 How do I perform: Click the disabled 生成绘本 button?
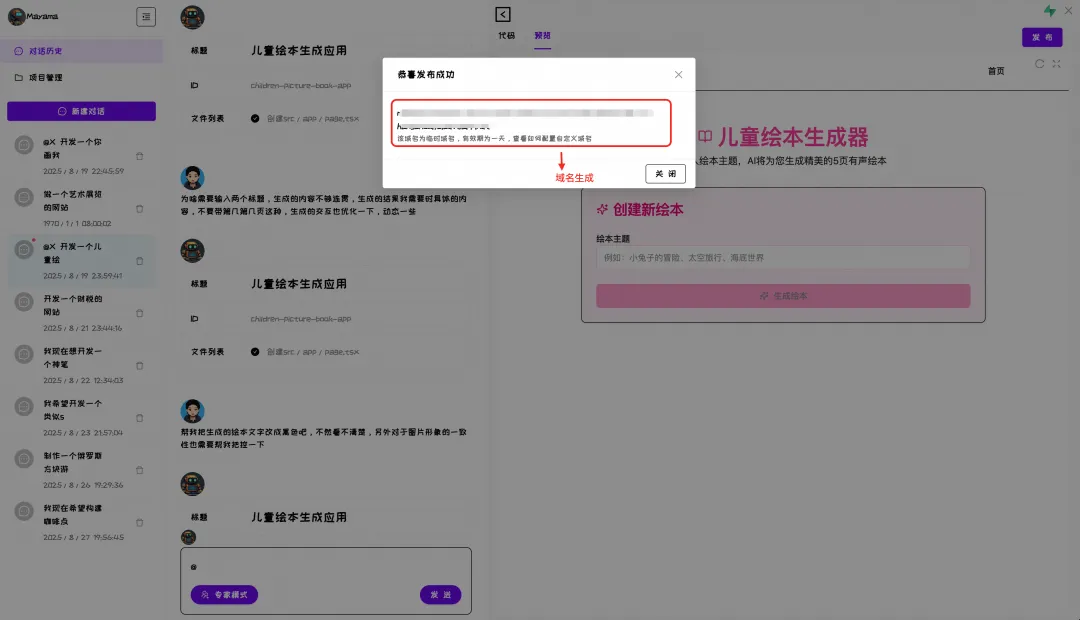[x=783, y=295]
